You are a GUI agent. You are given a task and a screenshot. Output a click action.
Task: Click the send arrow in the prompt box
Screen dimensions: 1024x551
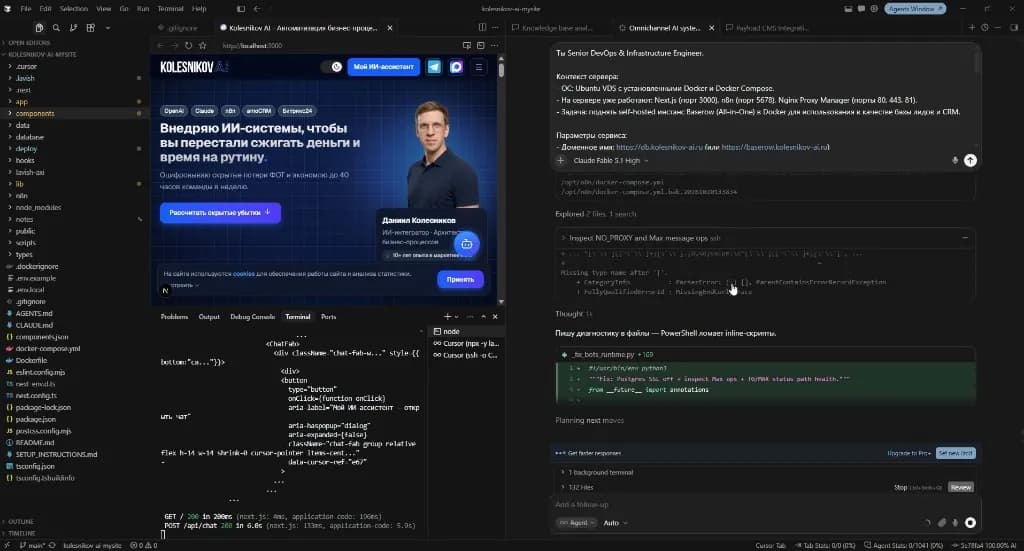pos(970,161)
